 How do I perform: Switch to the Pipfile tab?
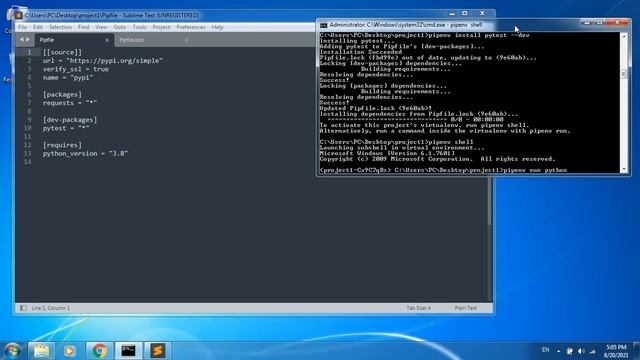point(73,40)
